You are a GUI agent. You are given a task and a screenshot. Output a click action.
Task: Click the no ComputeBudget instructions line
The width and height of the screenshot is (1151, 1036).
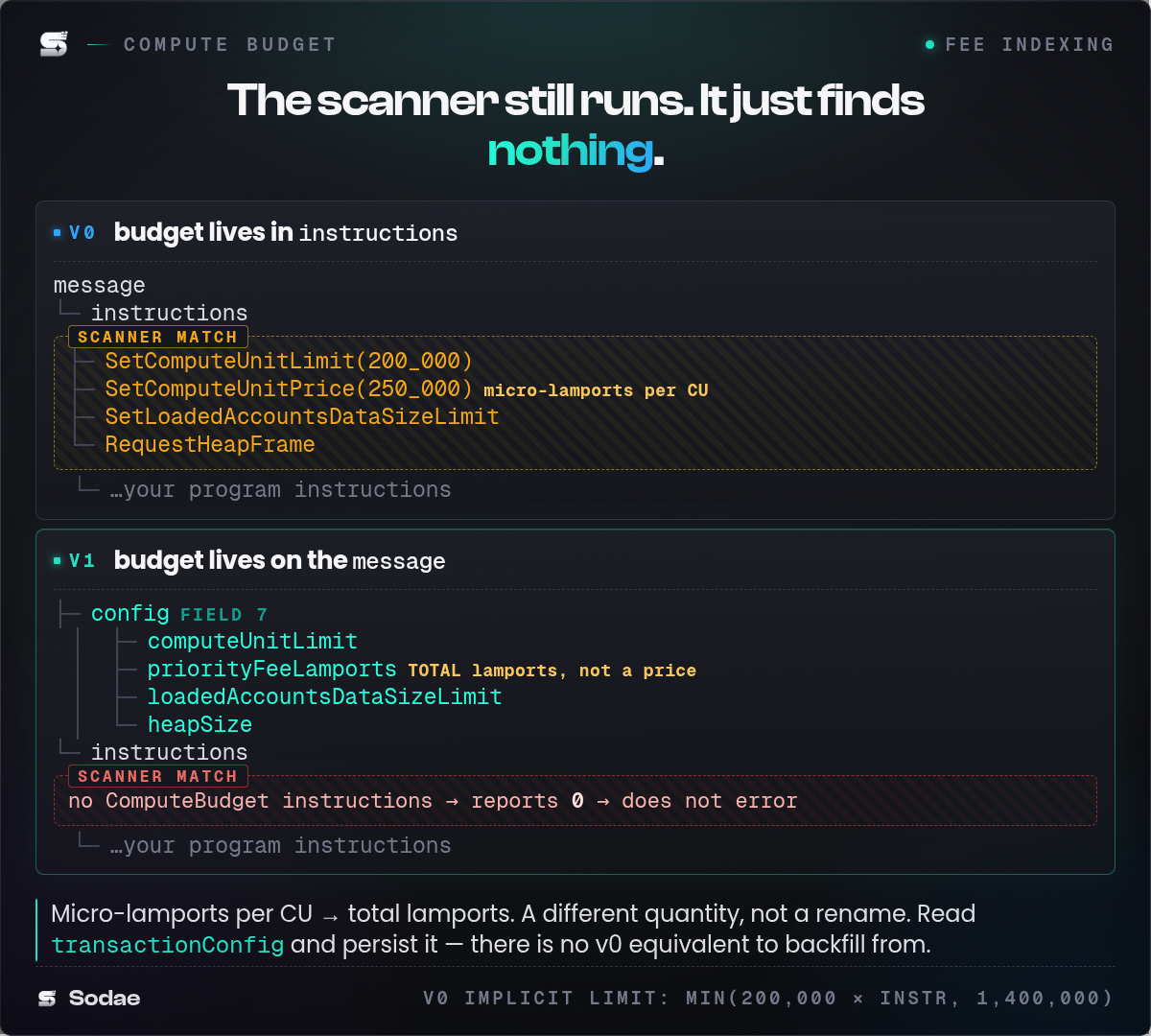point(433,801)
